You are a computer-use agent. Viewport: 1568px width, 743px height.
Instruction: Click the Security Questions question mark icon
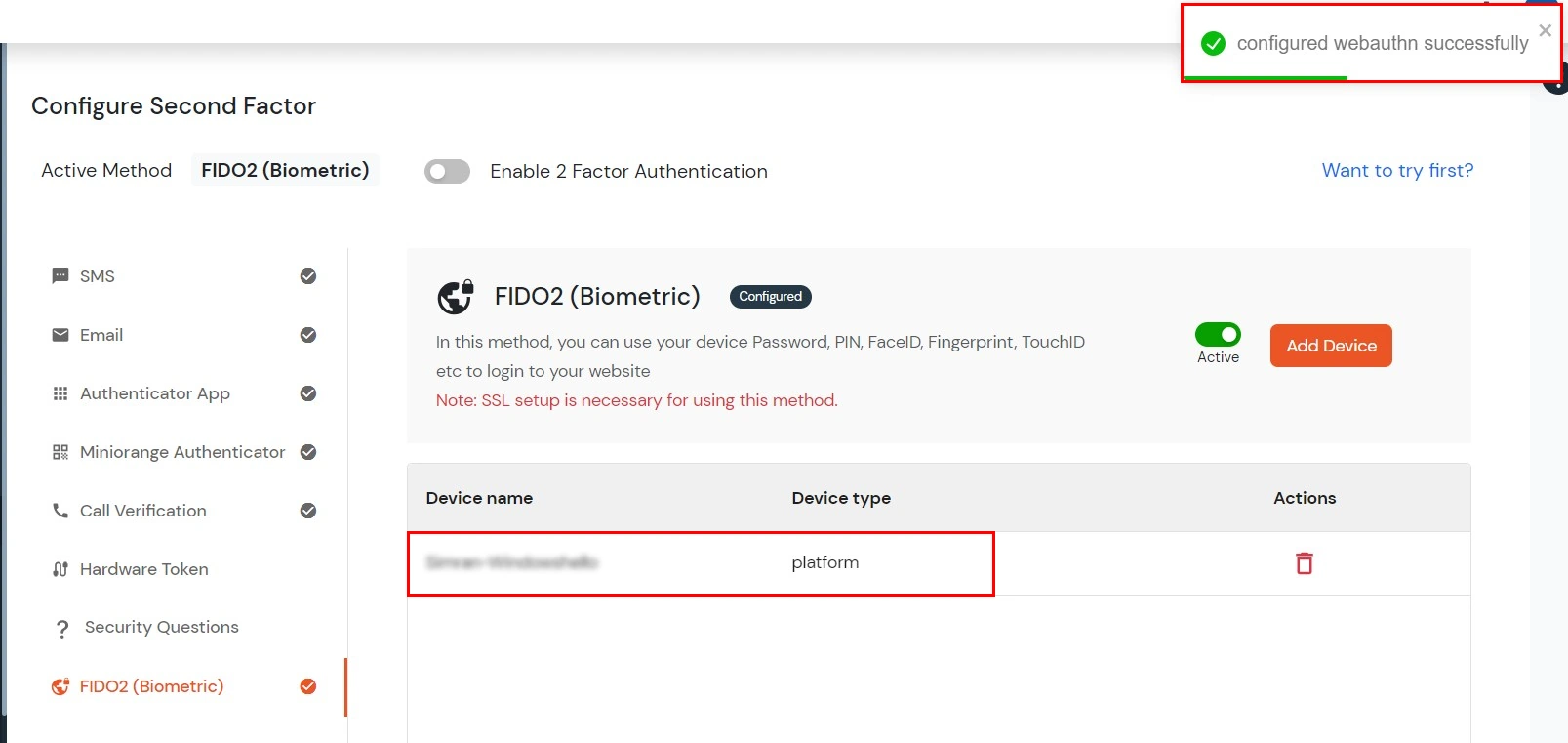[62, 628]
